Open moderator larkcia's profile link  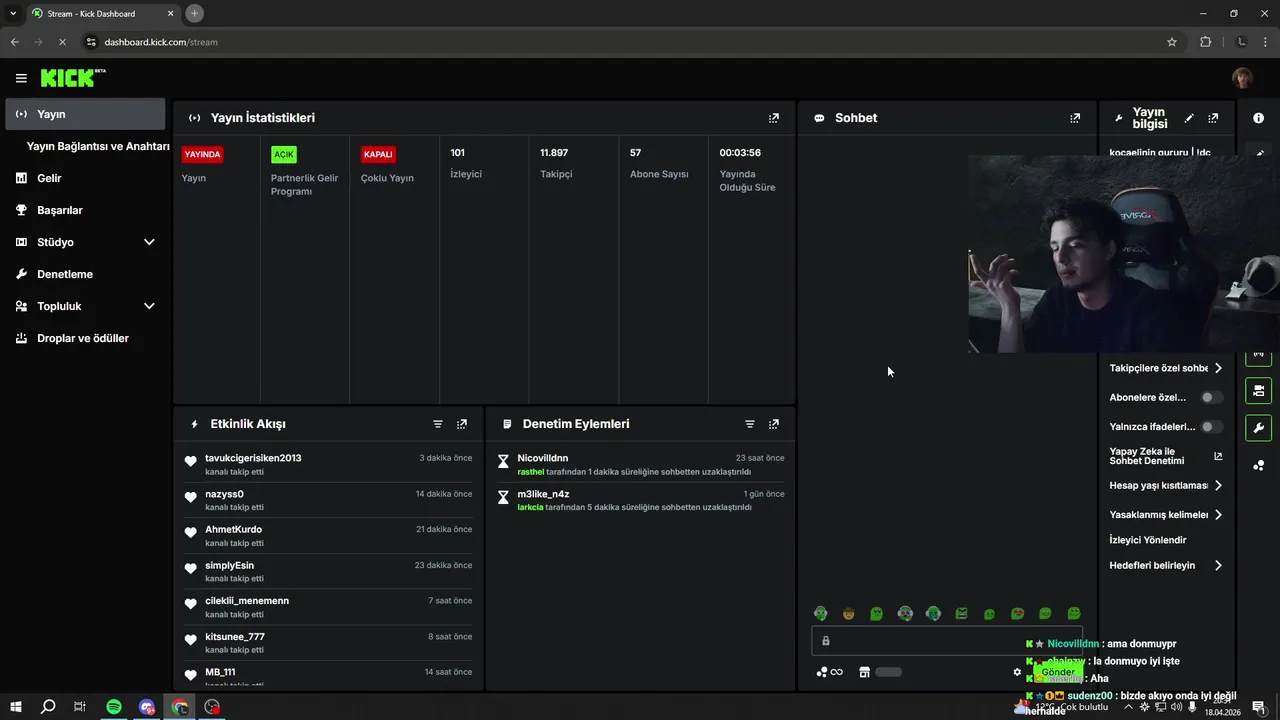coord(530,507)
